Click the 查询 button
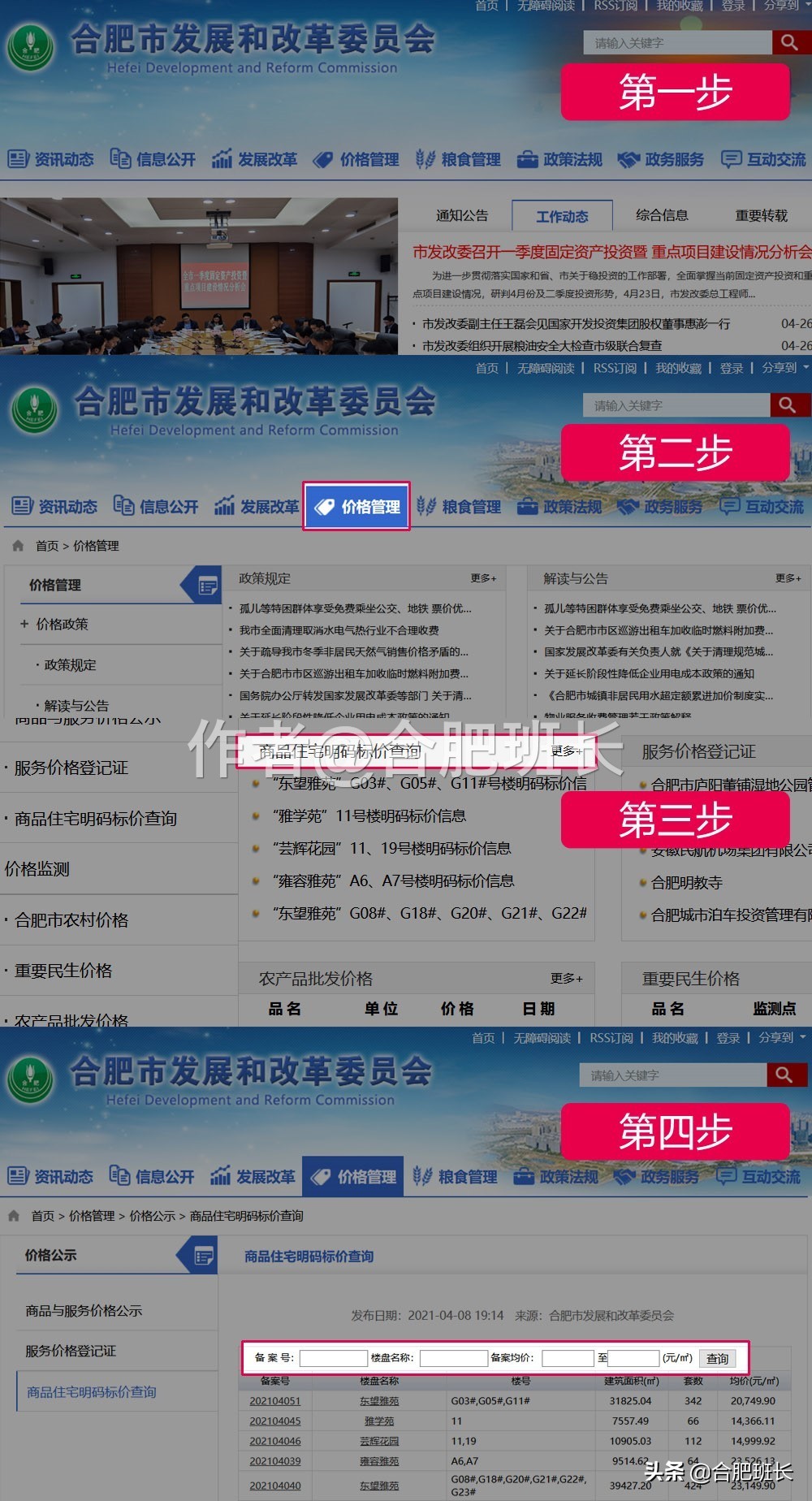This screenshot has width=812, height=1501. [717, 1358]
